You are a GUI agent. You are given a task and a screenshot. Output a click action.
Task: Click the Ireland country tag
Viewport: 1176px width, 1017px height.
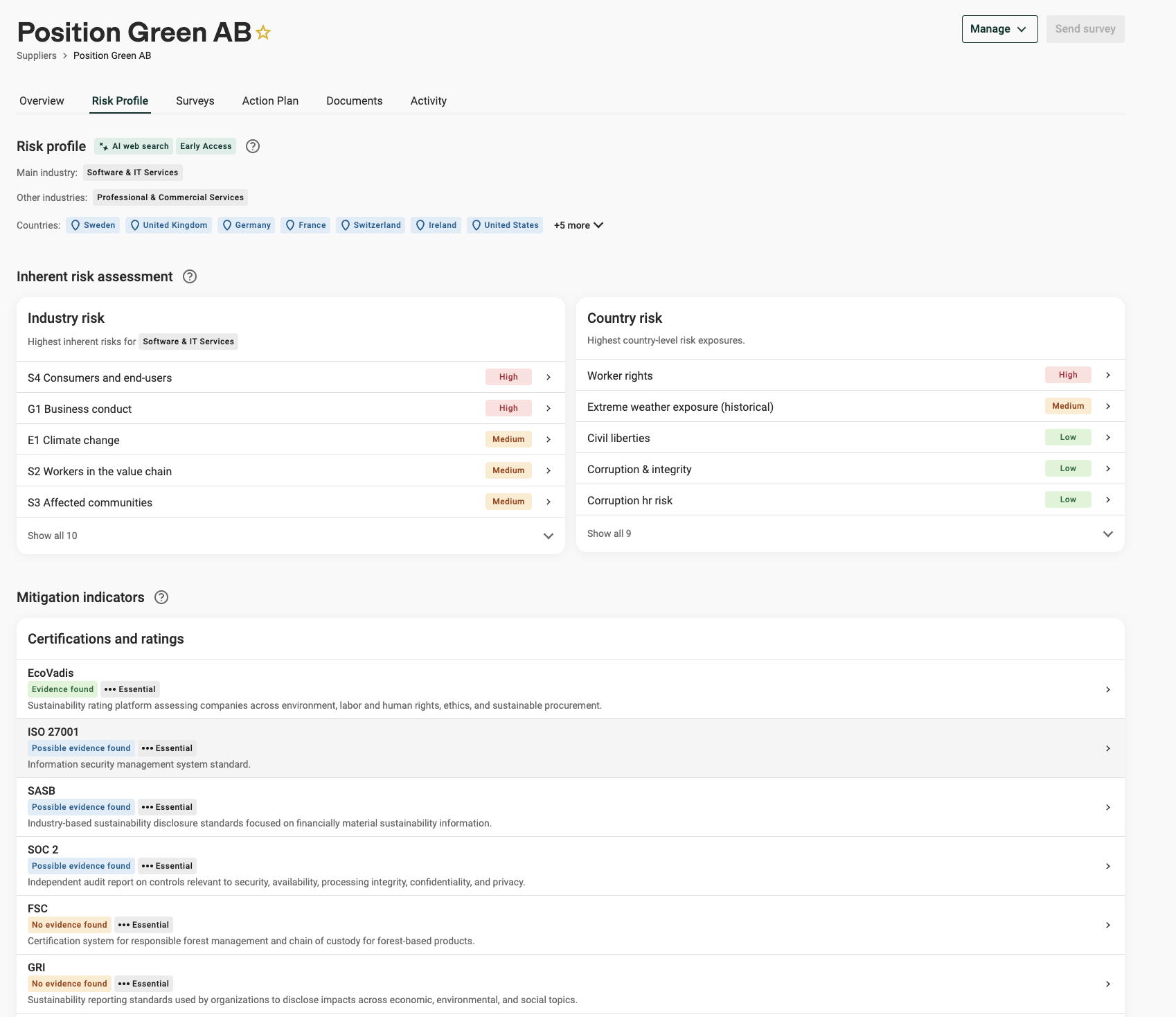(x=436, y=225)
